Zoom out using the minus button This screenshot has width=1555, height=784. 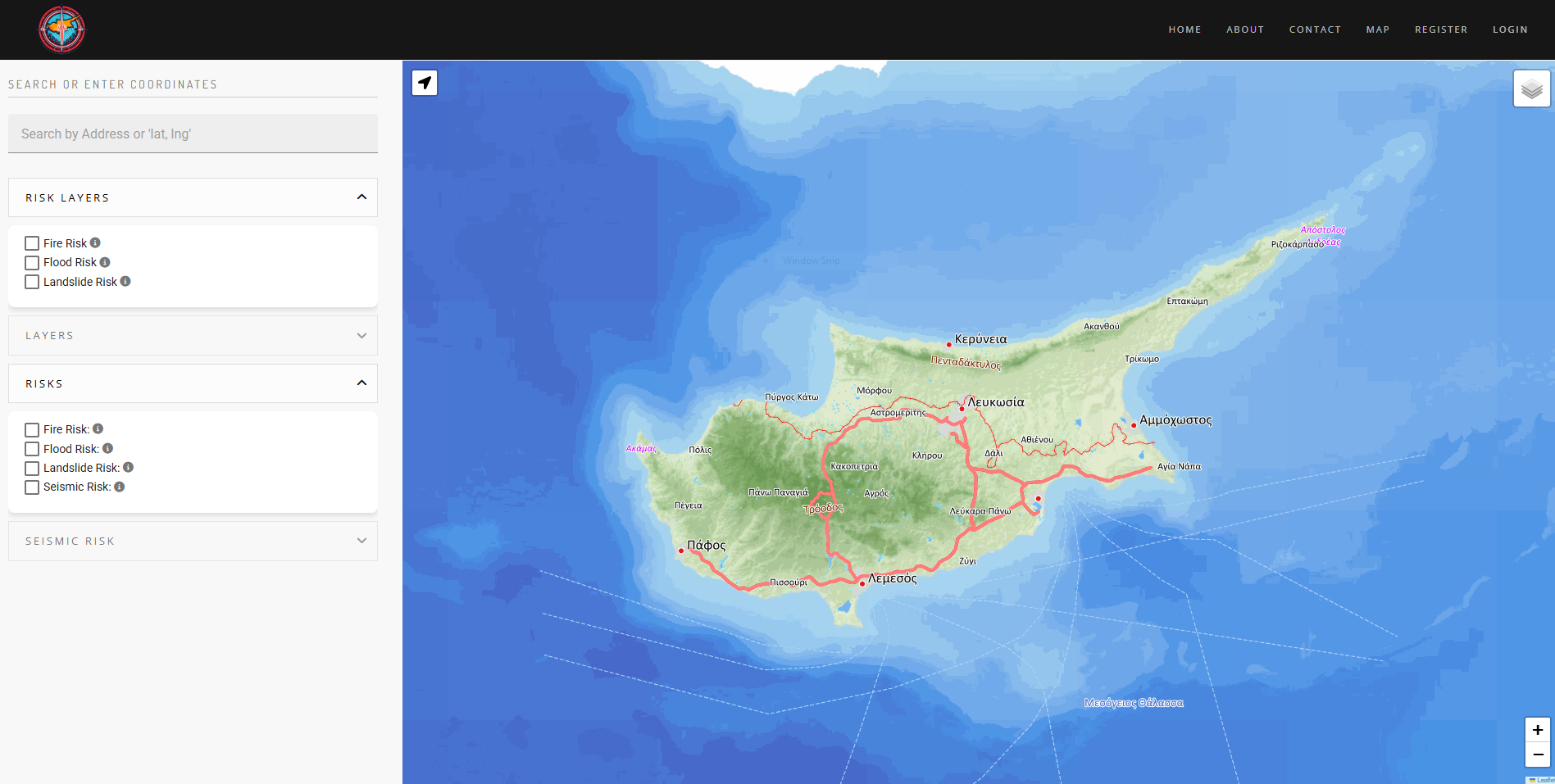(x=1537, y=755)
